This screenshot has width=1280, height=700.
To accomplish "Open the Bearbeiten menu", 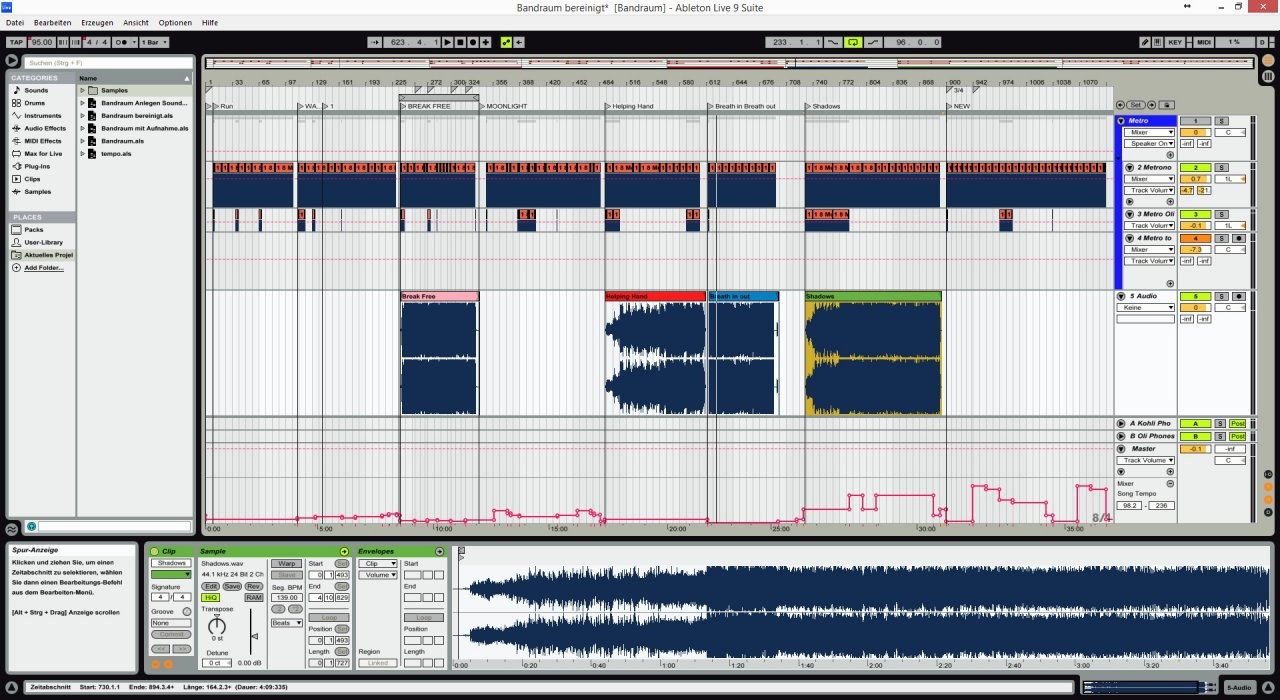I will pos(53,22).
